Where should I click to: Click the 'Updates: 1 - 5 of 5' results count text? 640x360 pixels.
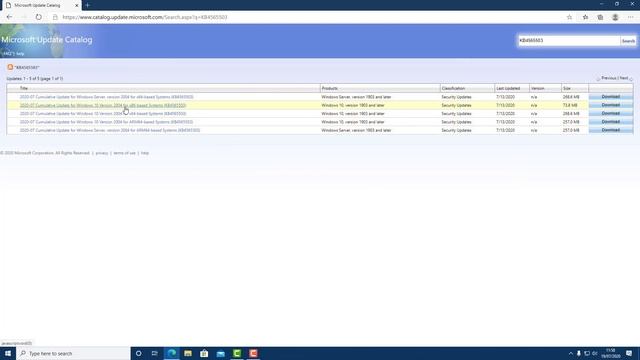[35, 78]
